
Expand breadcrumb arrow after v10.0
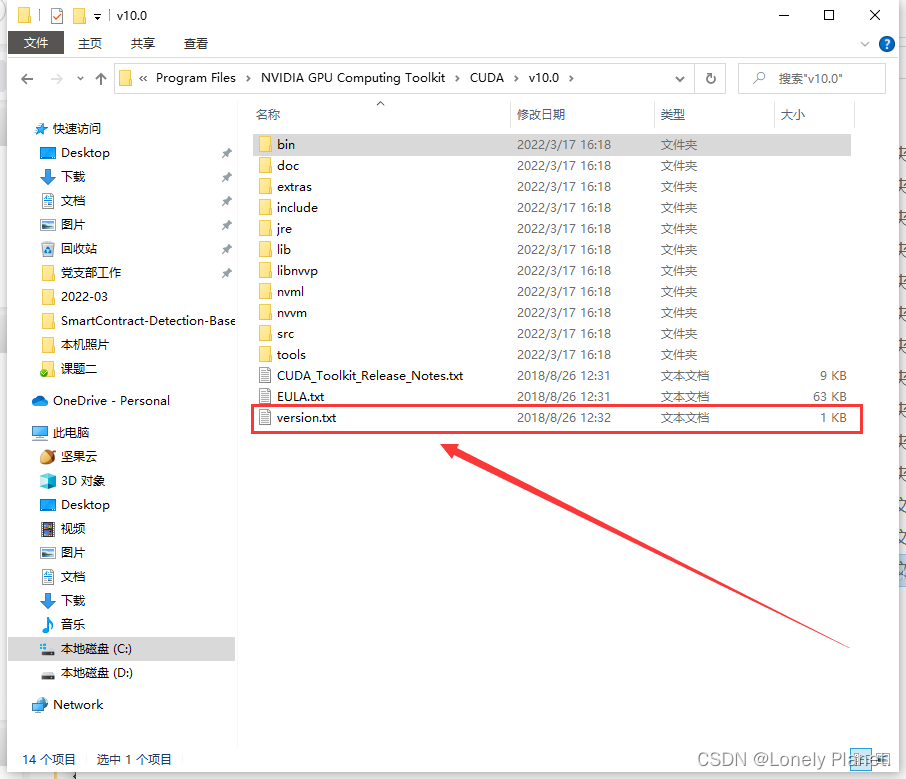coord(571,78)
